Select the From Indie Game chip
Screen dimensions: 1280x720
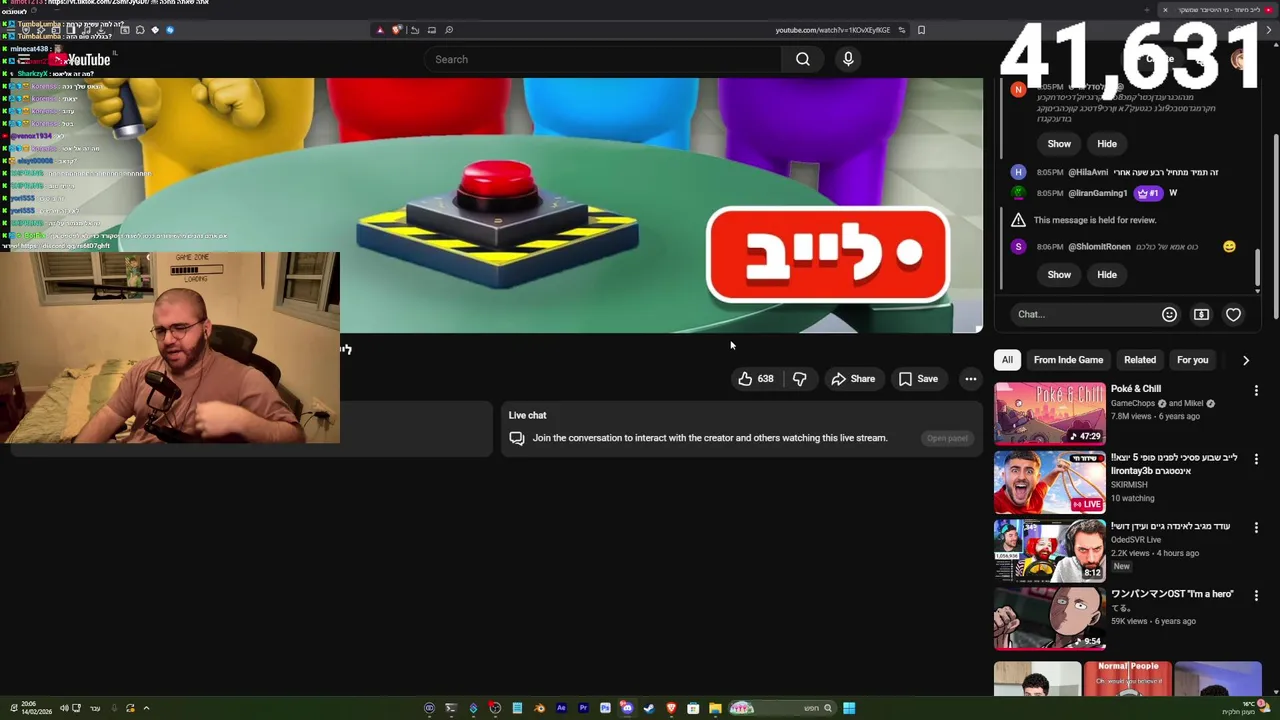(1068, 360)
